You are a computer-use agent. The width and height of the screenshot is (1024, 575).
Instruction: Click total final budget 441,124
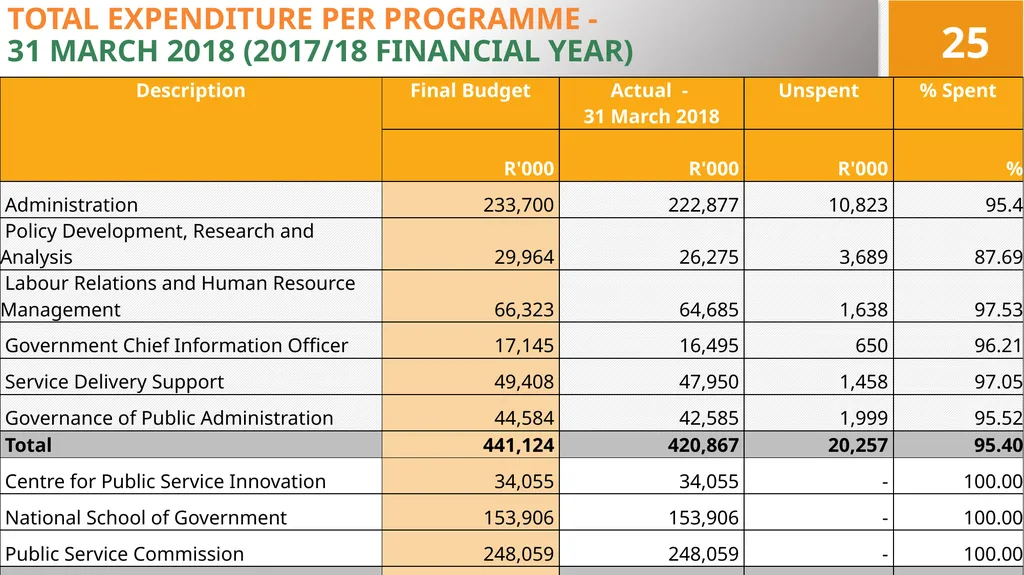coord(519,446)
